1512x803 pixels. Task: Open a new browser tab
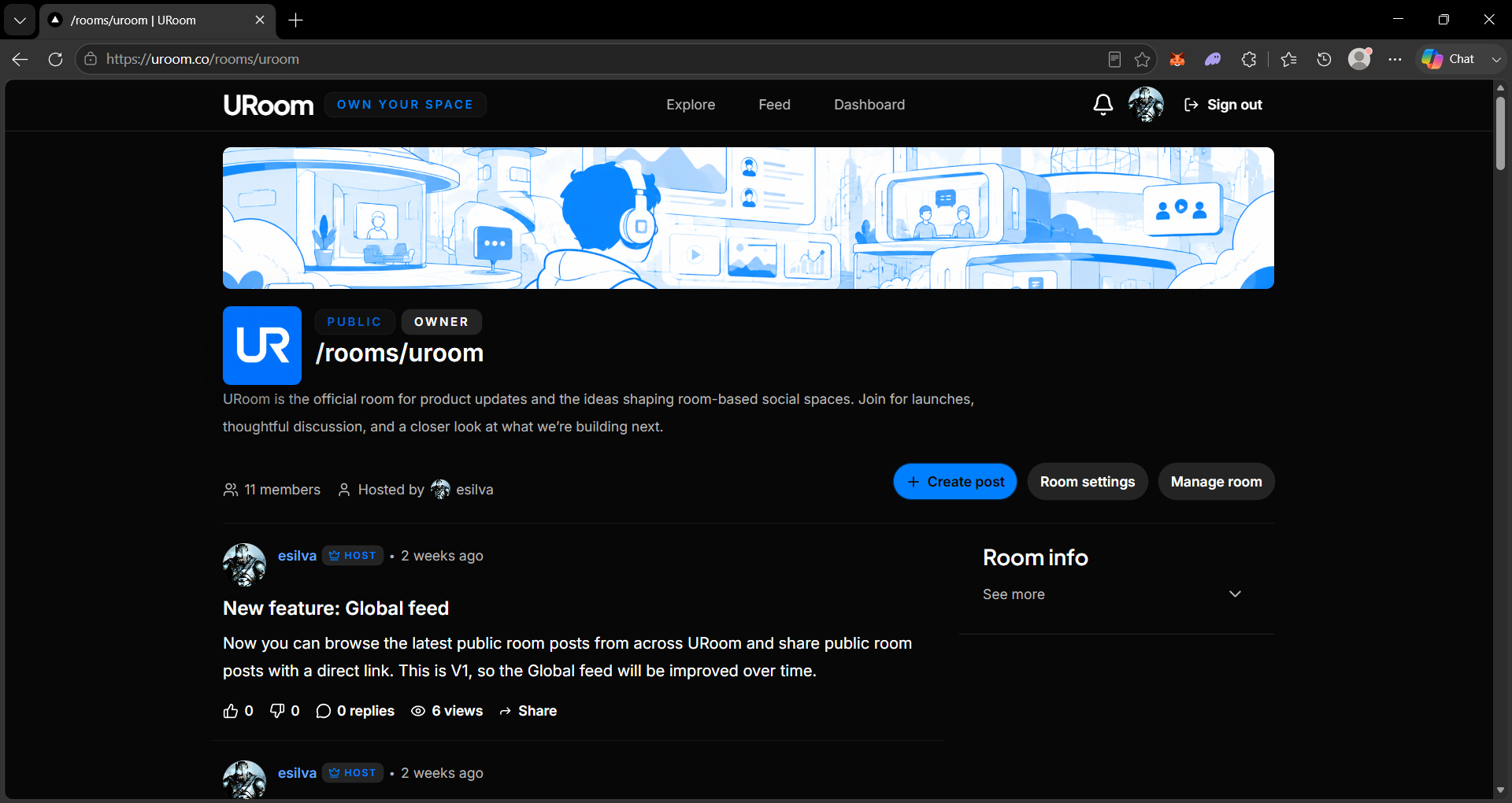(x=295, y=20)
